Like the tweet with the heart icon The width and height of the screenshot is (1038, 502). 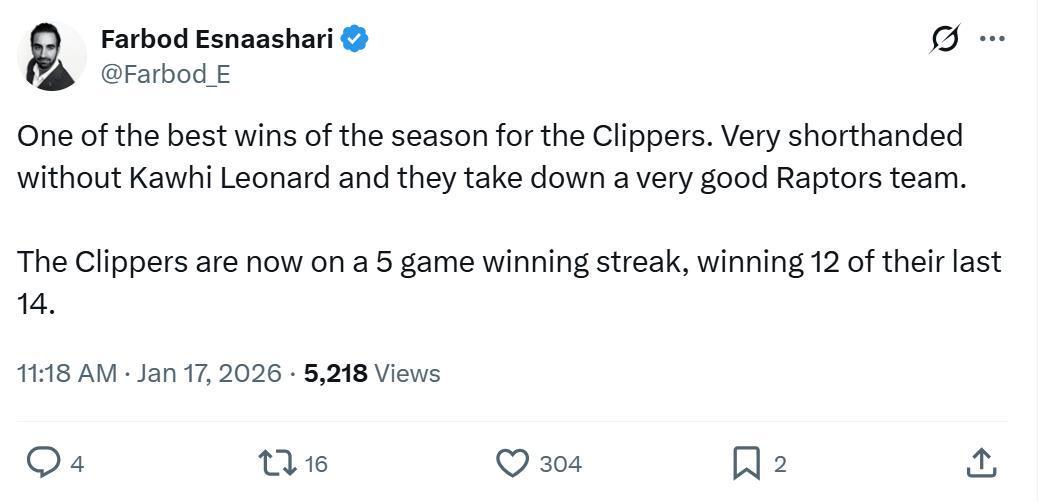click(x=512, y=463)
